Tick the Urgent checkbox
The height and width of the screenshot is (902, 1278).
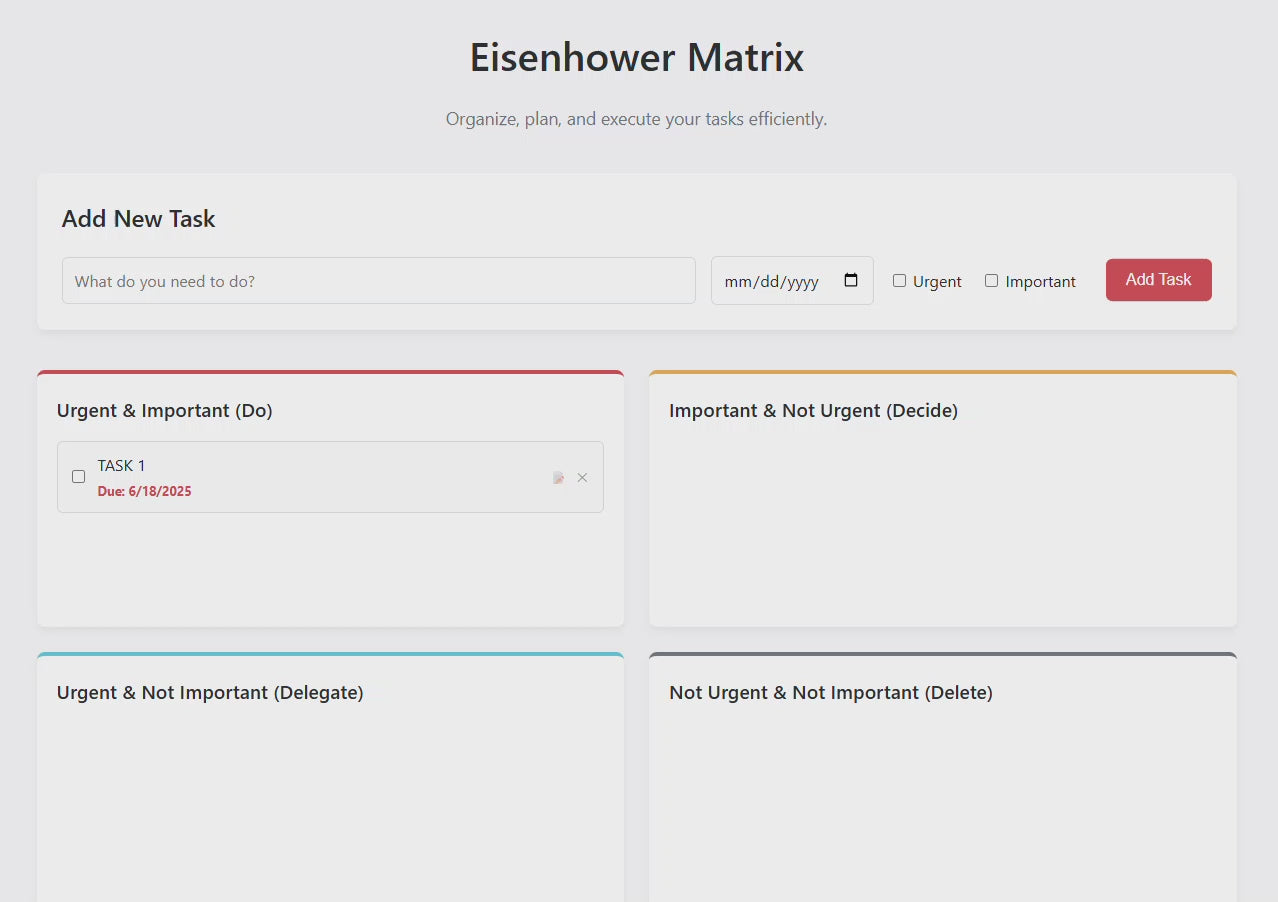(x=899, y=281)
